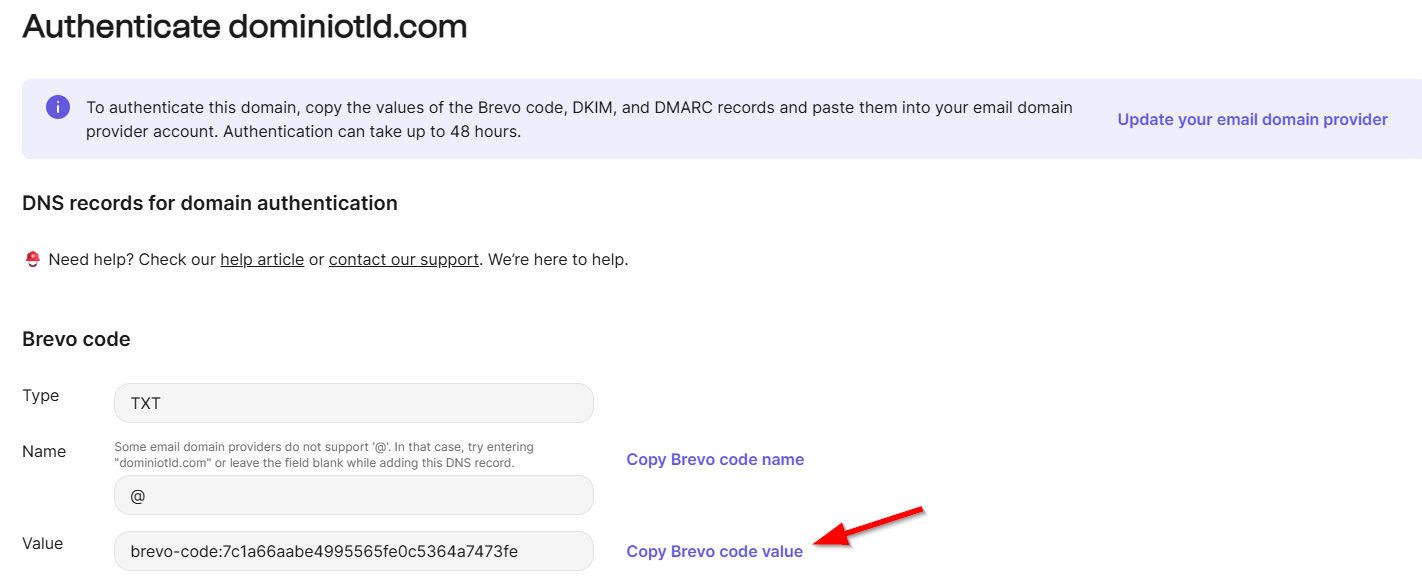The width and height of the screenshot is (1422, 586).
Task: Click the DNS records for domain authentication heading
Action: (210, 203)
